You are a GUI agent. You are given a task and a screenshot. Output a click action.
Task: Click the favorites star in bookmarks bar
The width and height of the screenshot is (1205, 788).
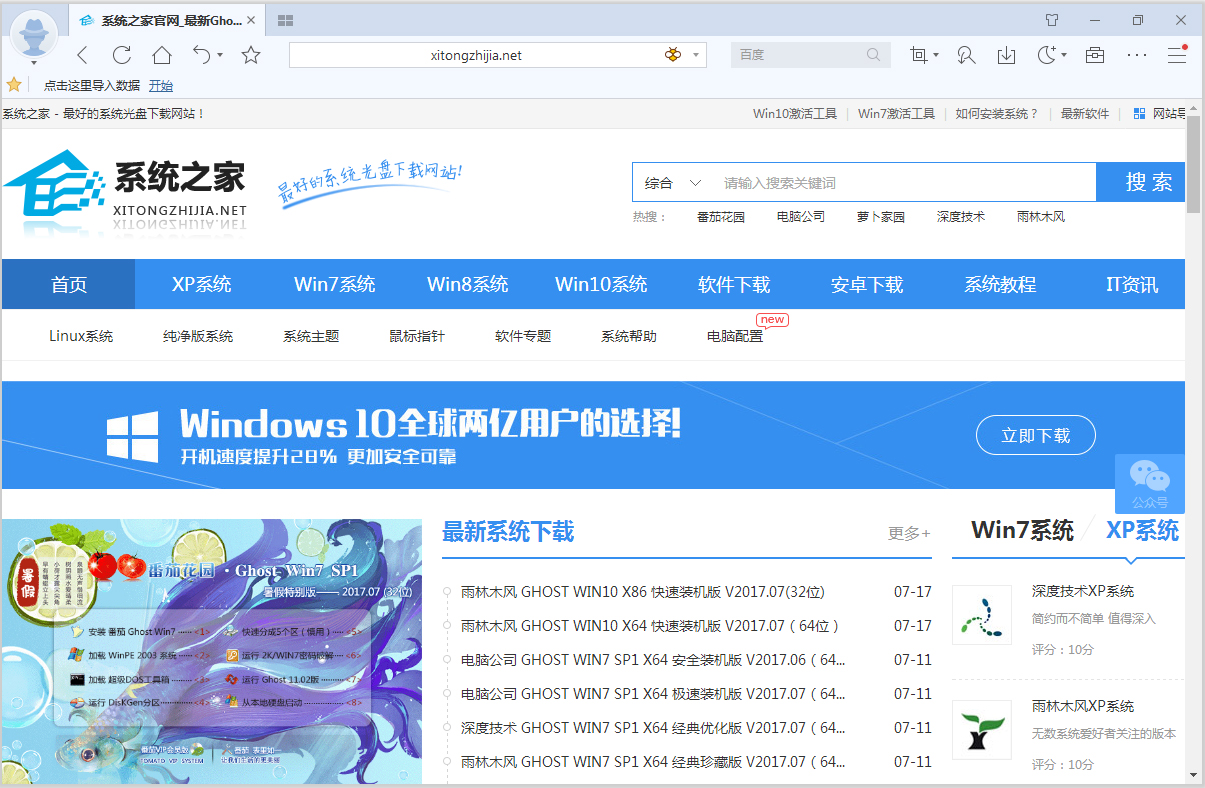[x=14, y=85]
